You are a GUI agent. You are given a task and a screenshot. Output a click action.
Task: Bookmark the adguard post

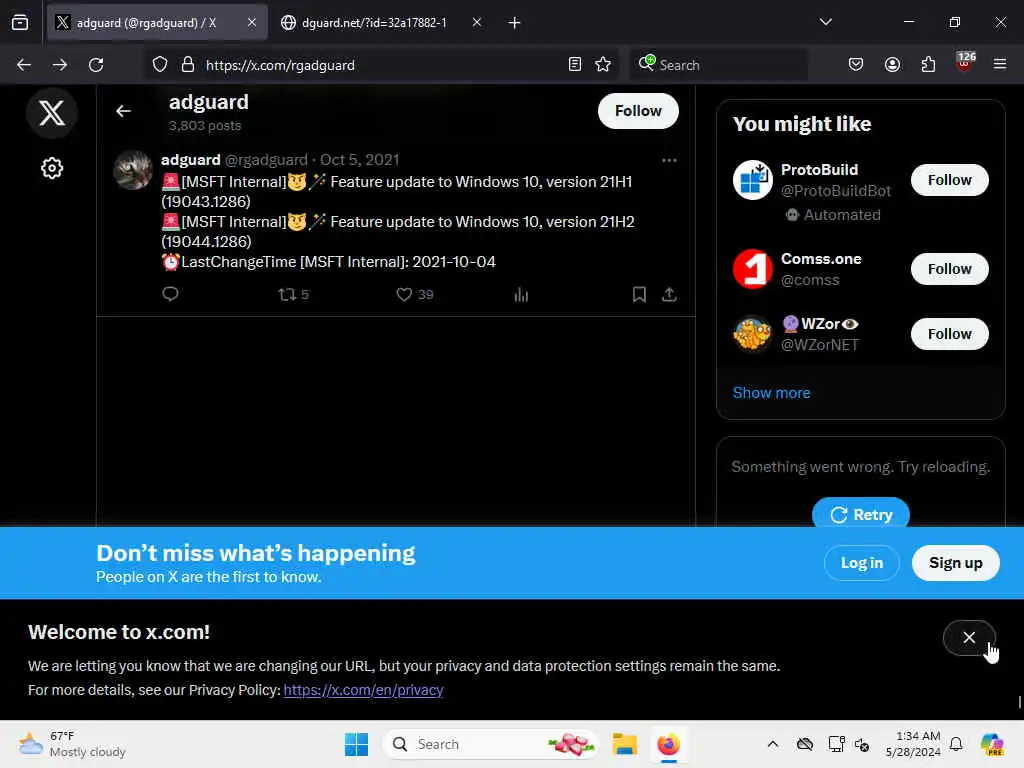[x=639, y=295]
